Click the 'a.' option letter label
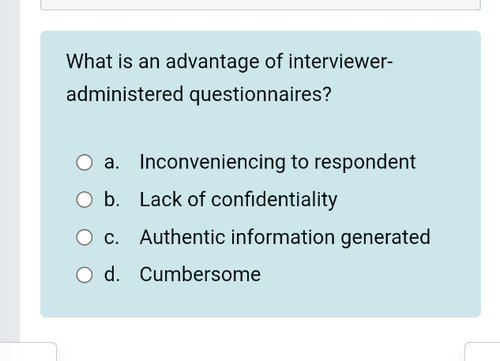Image resolution: width=500 pixels, height=361 pixels. tap(112, 163)
